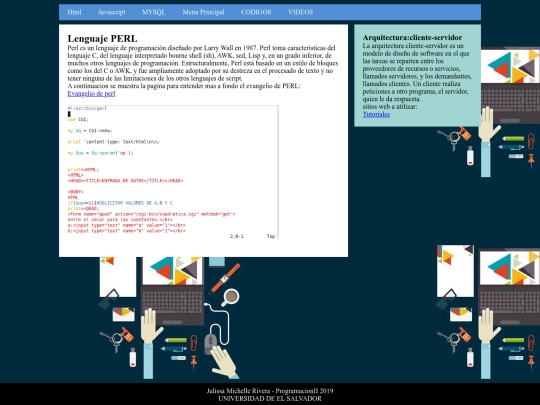Viewport: 540px width, 405px height.
Task: Click the line starting 'A continuacion se muestra'
Action: tap(184, 86)
